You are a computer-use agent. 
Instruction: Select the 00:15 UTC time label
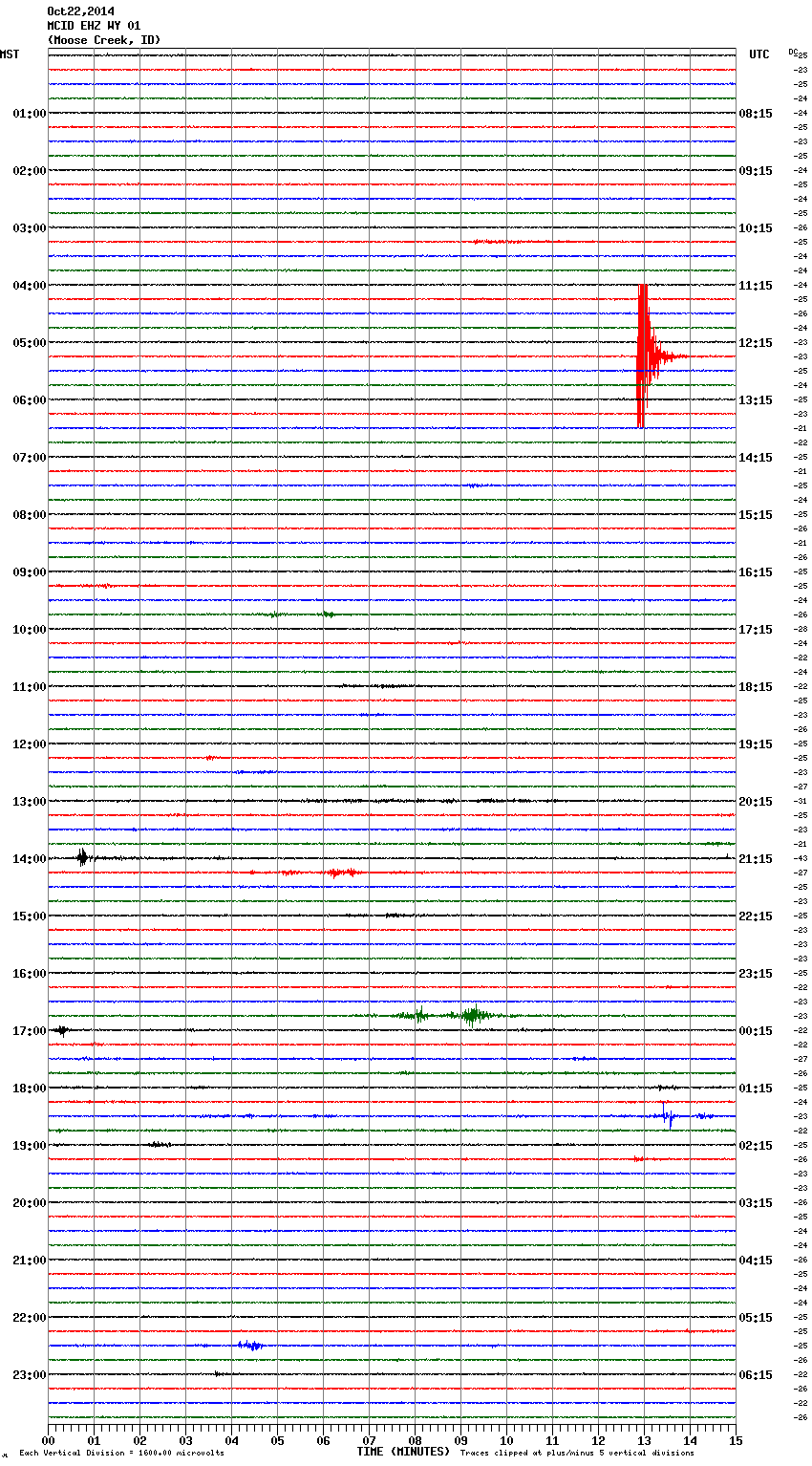[x=756, y=1031]
